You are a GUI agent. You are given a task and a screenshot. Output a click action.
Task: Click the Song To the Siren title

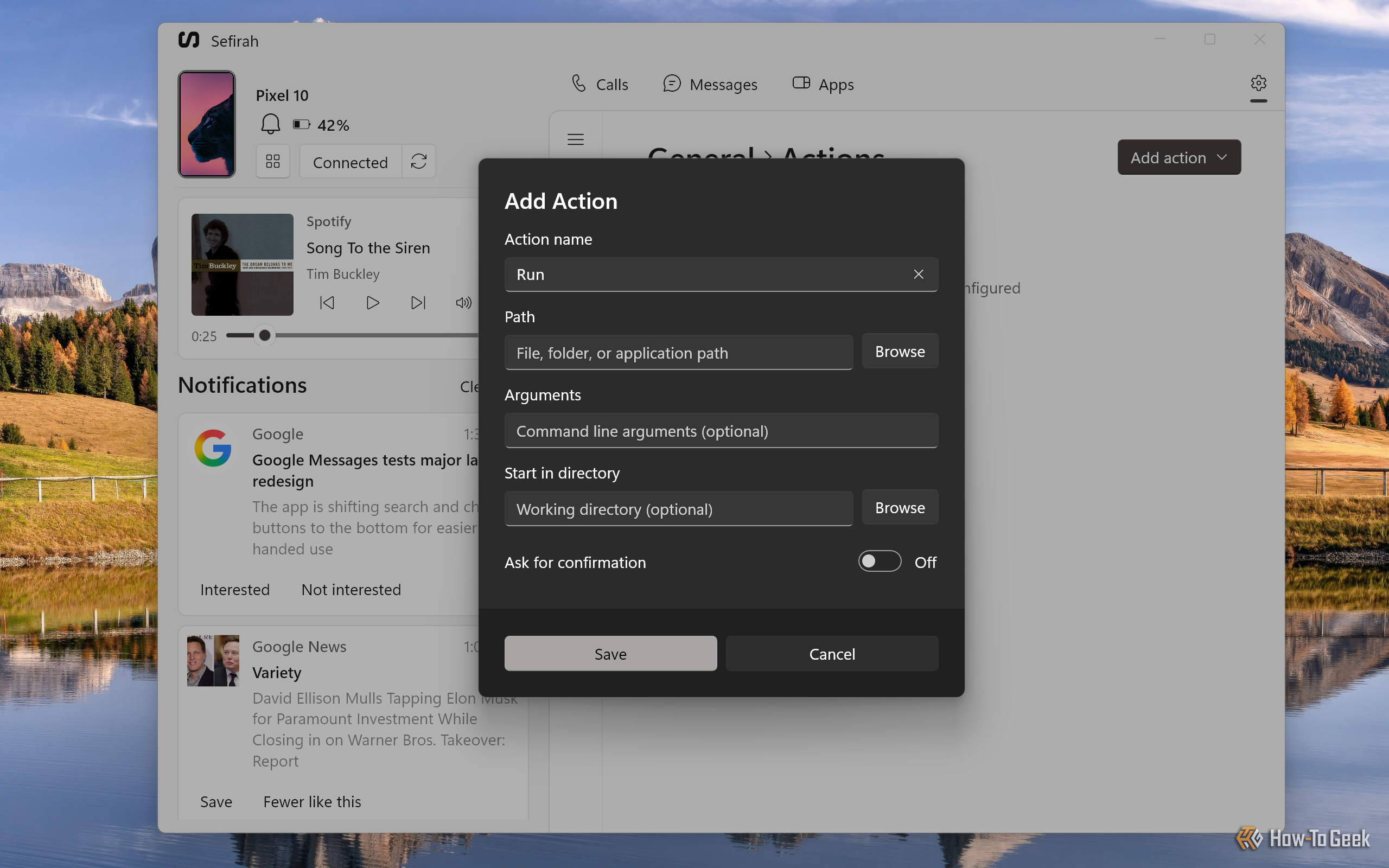(x=368, y=248)
